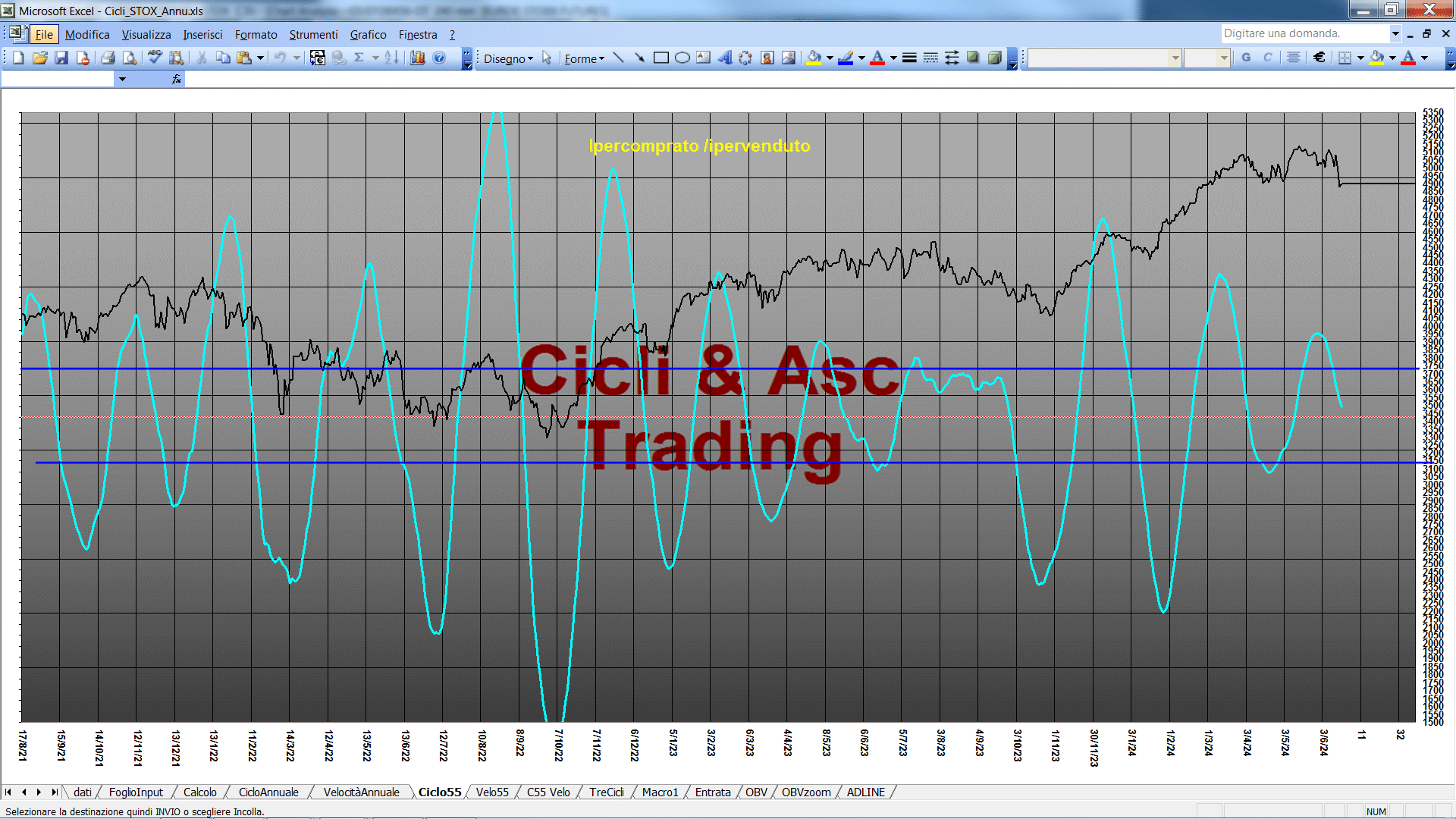
Task: Click the Copy icon
Action: (x=223, y=58)
